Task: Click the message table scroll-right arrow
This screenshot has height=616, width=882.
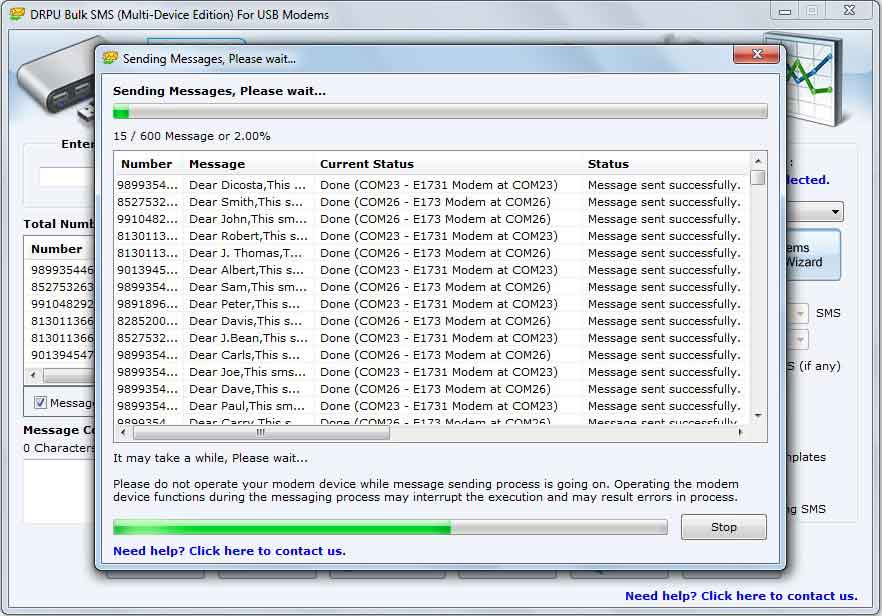Action: 740,433
